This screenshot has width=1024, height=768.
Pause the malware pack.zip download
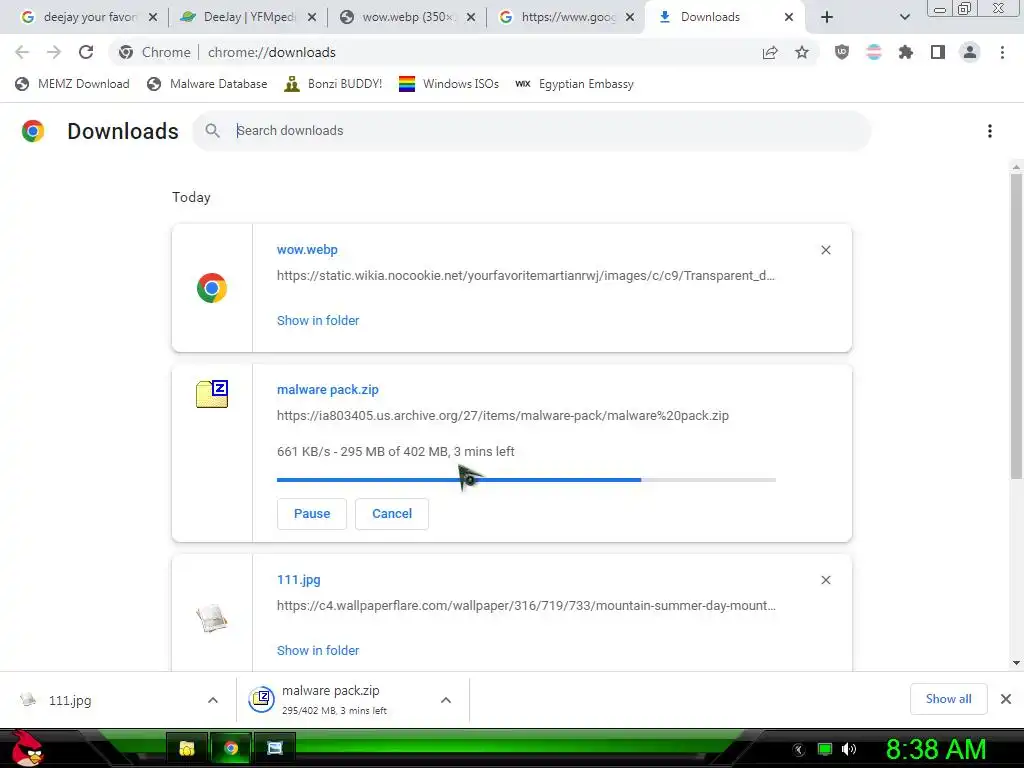(x=312, y=514)
